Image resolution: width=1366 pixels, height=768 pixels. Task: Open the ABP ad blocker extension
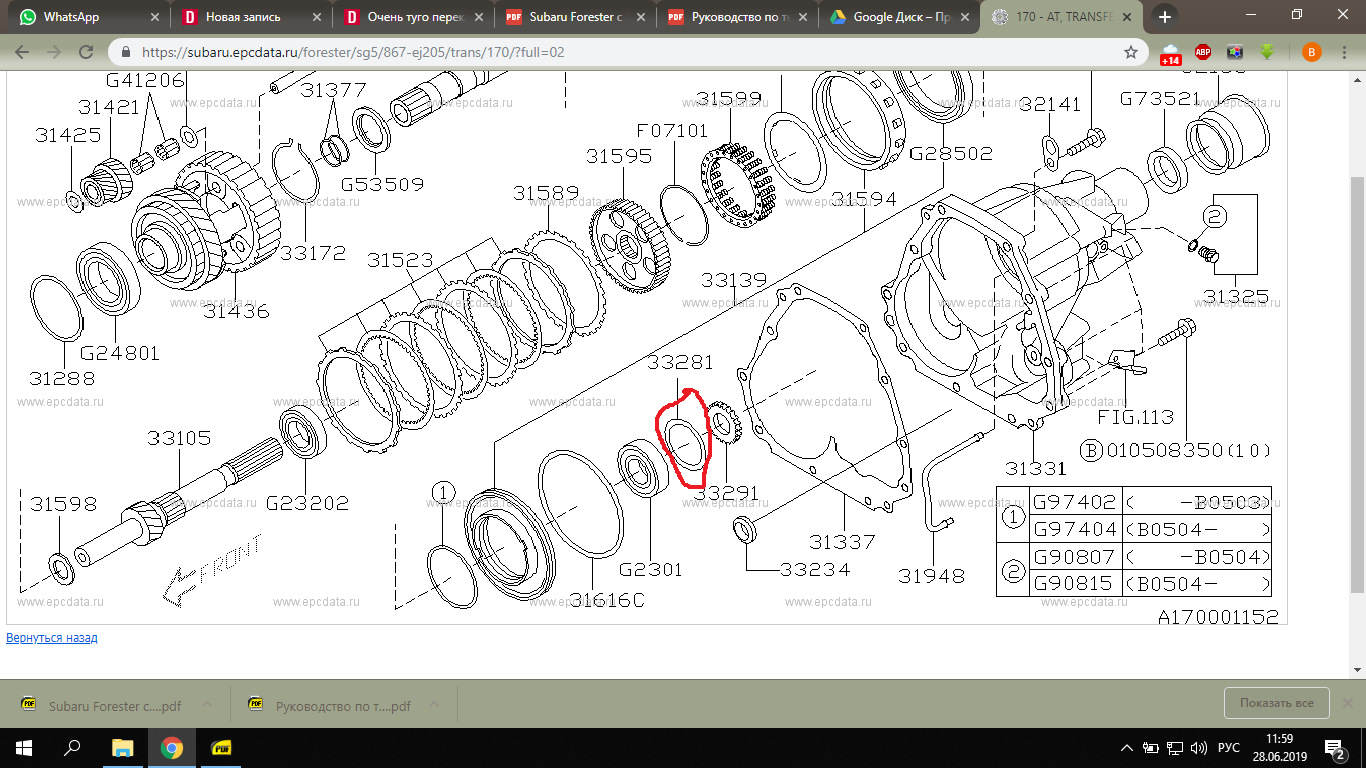click(x=1203, y=52)
